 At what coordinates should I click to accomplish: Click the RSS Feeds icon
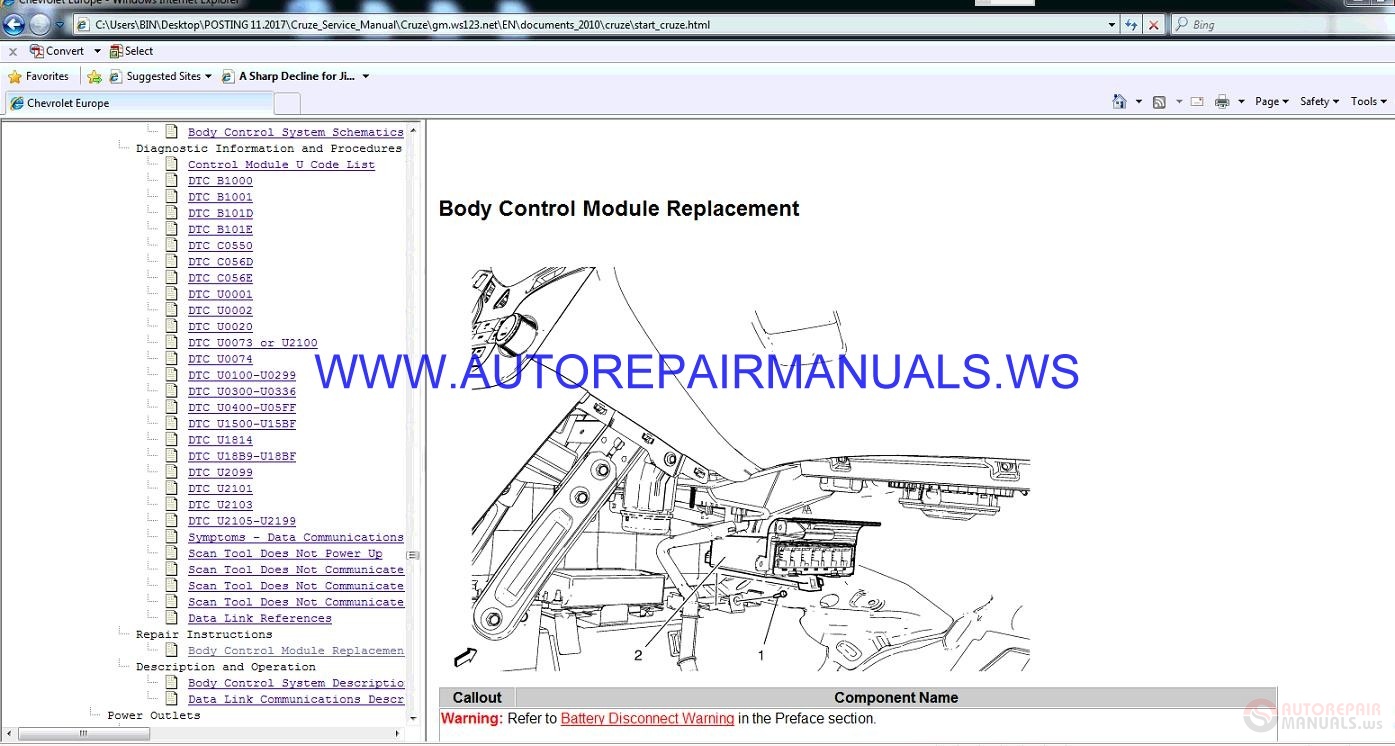(x=1159, y=101)
